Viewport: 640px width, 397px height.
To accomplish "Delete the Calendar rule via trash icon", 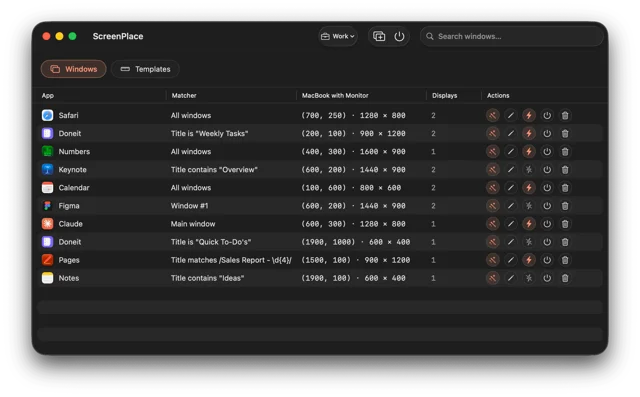I will (565, 188).
